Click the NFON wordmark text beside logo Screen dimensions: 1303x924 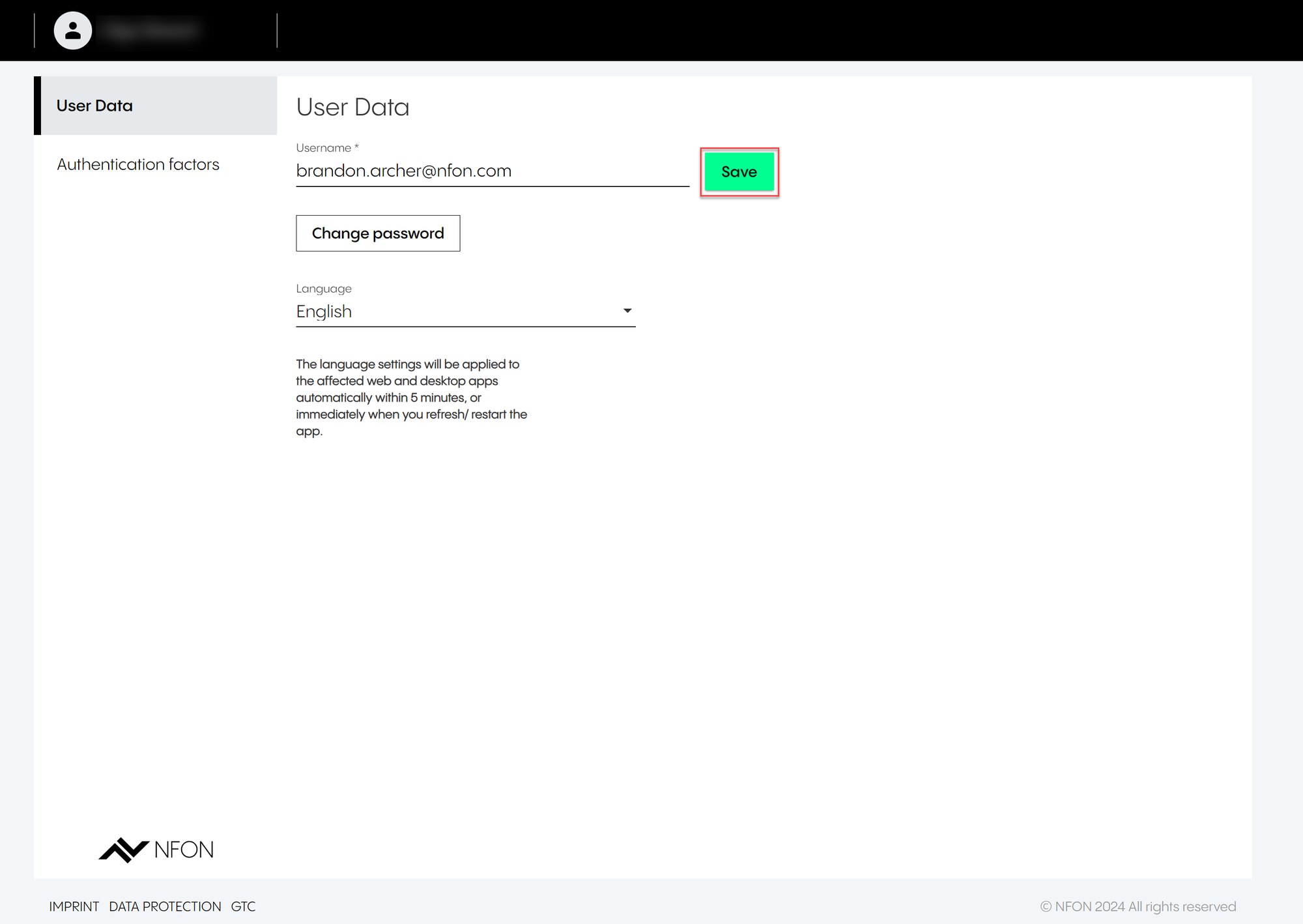[x=184, y=850]
